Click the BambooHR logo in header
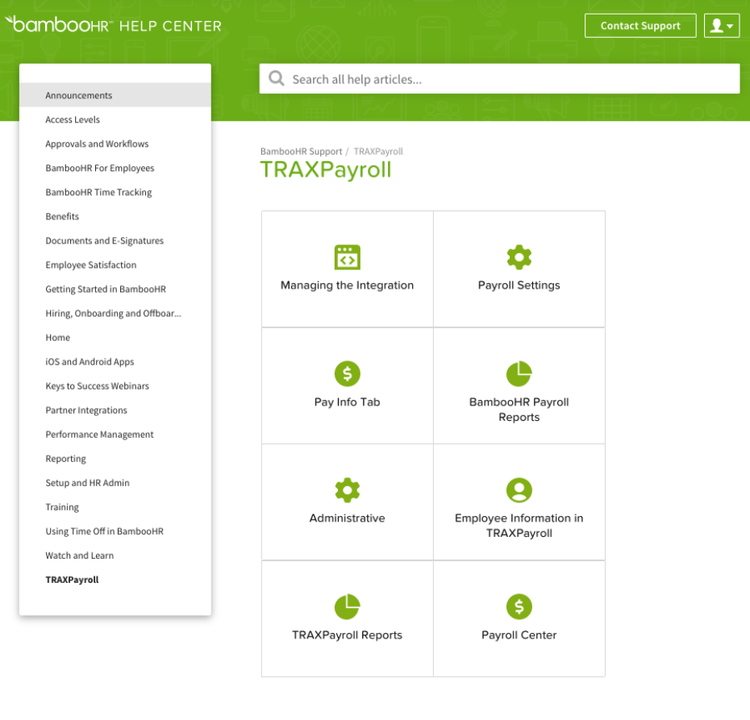This screenshot has height=720, width=750. [x=59, y=25]
